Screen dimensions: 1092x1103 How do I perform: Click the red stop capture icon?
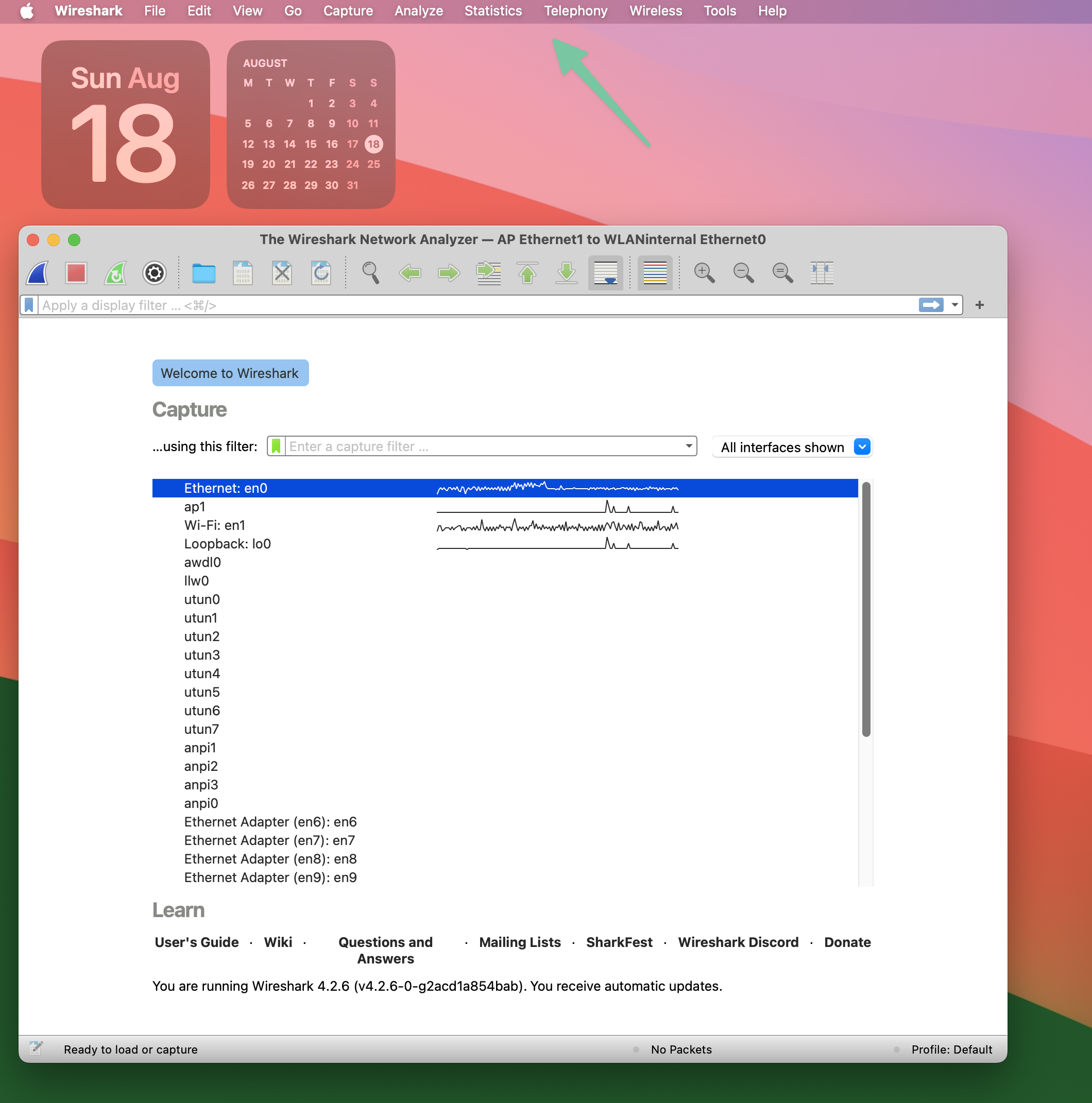point(76,273)
